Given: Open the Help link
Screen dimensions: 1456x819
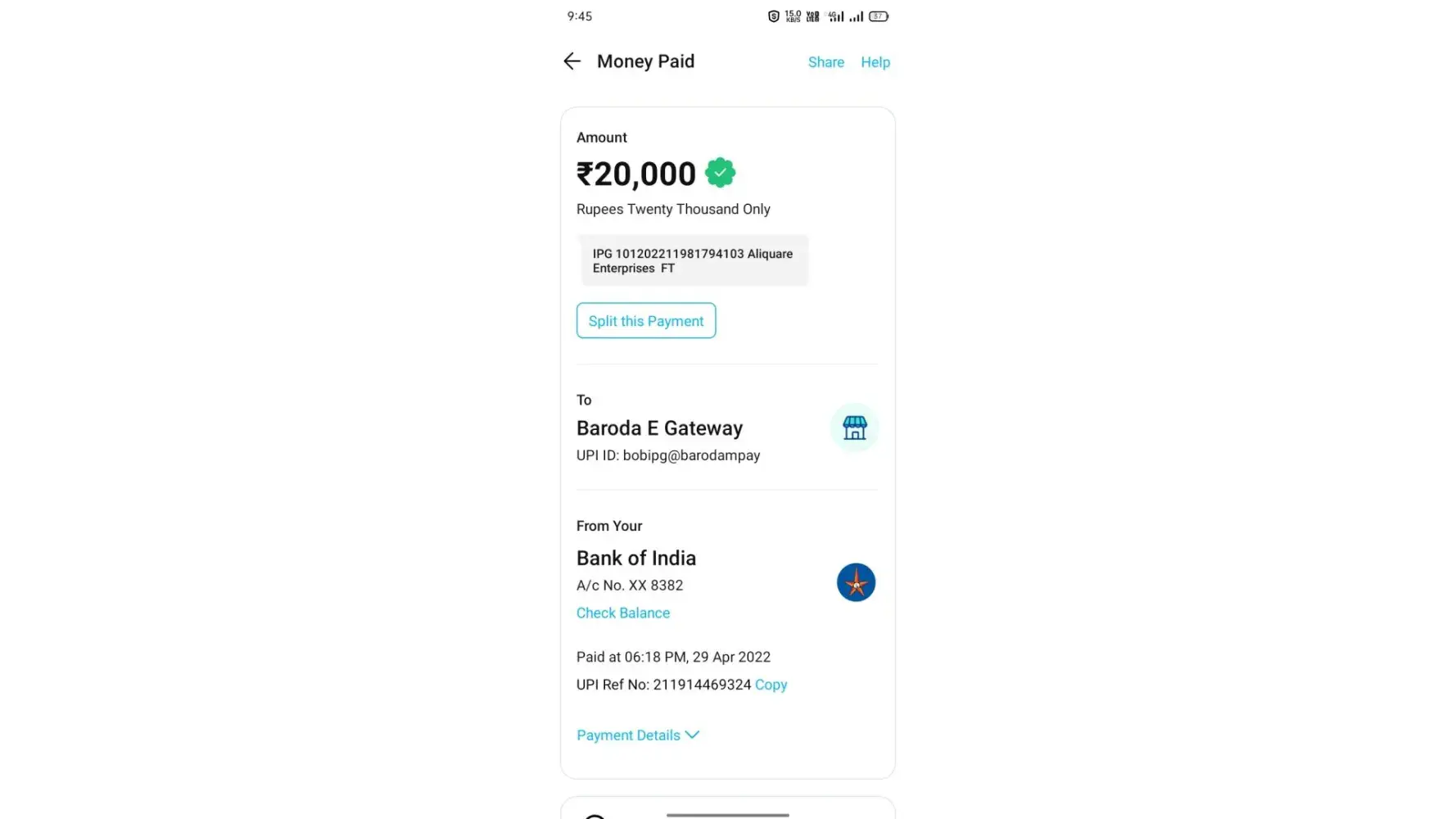Looking at the screenshot, I should tap(875, 62).
